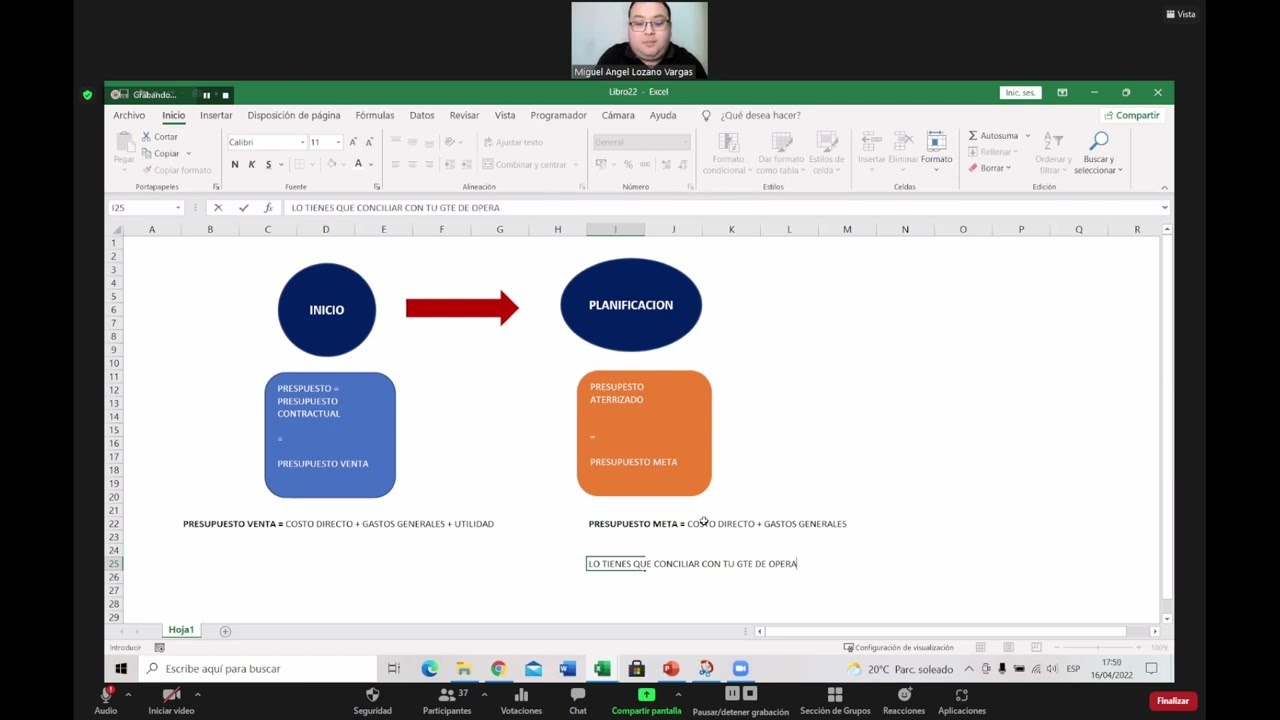
Task: Open the Vista ribbon tab
Action: click(x=505, y=115)
